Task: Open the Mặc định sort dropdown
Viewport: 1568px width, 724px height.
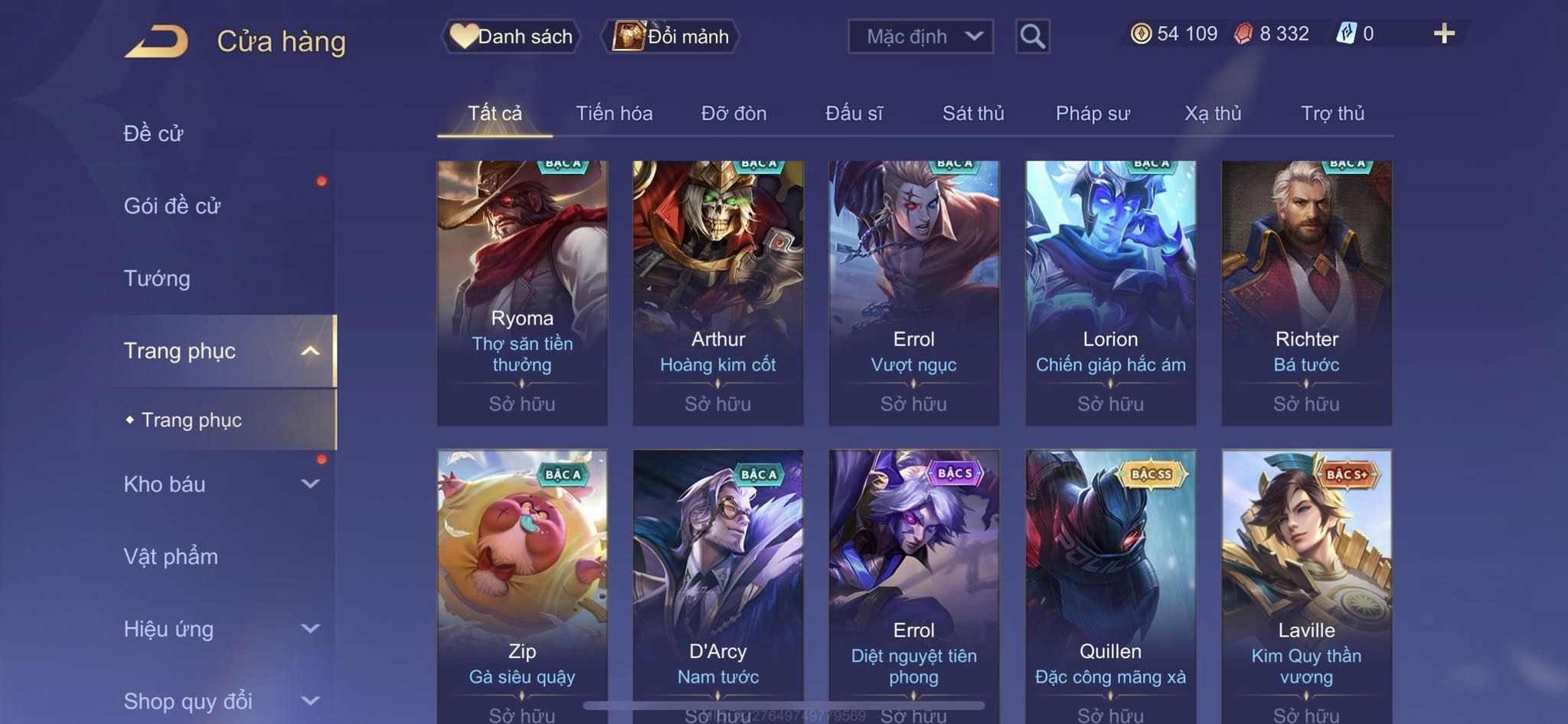Action: click(x=920, y=36)
